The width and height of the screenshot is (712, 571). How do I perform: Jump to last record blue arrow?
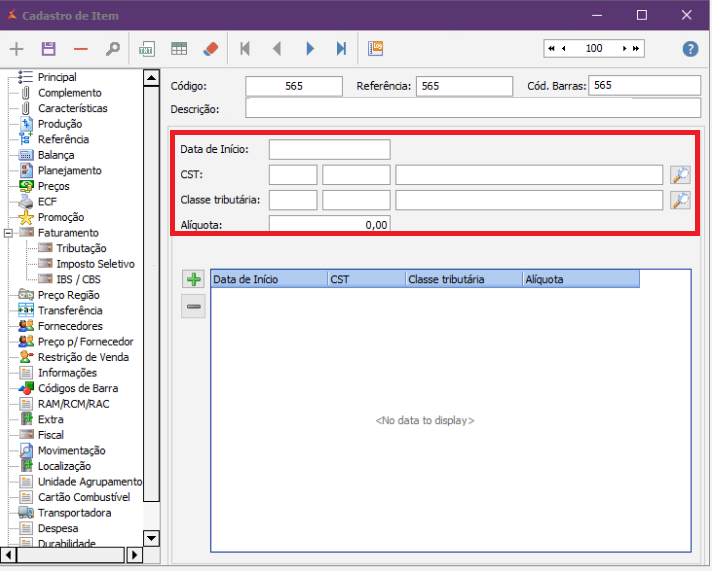point(341,49)
